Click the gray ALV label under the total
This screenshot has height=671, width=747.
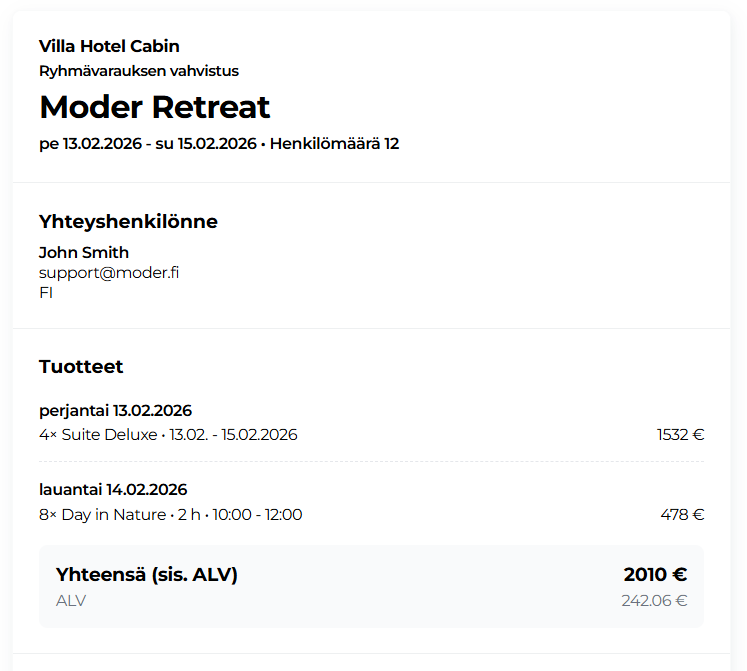[71, 601]
